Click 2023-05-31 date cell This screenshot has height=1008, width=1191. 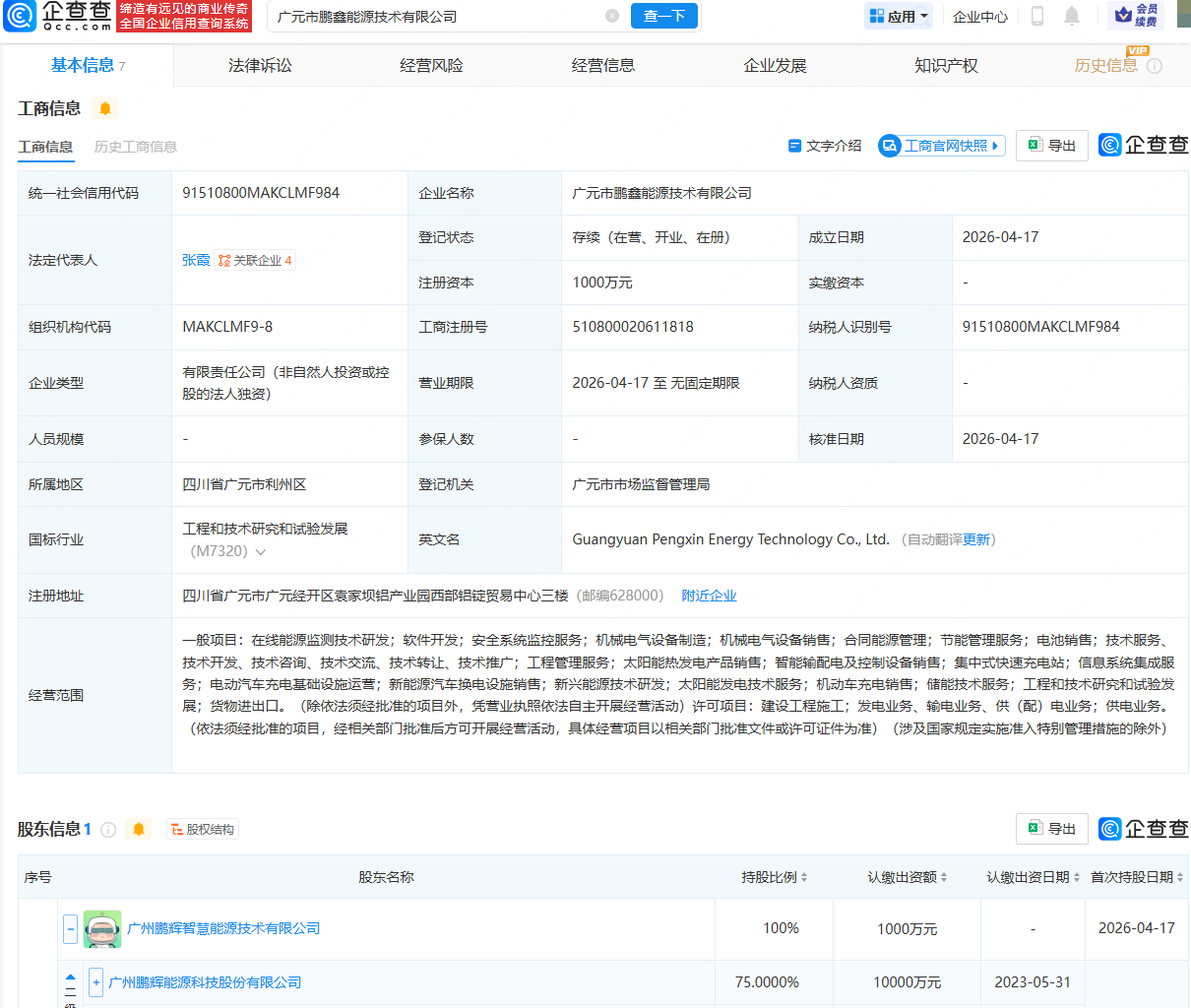(1033, 982)
